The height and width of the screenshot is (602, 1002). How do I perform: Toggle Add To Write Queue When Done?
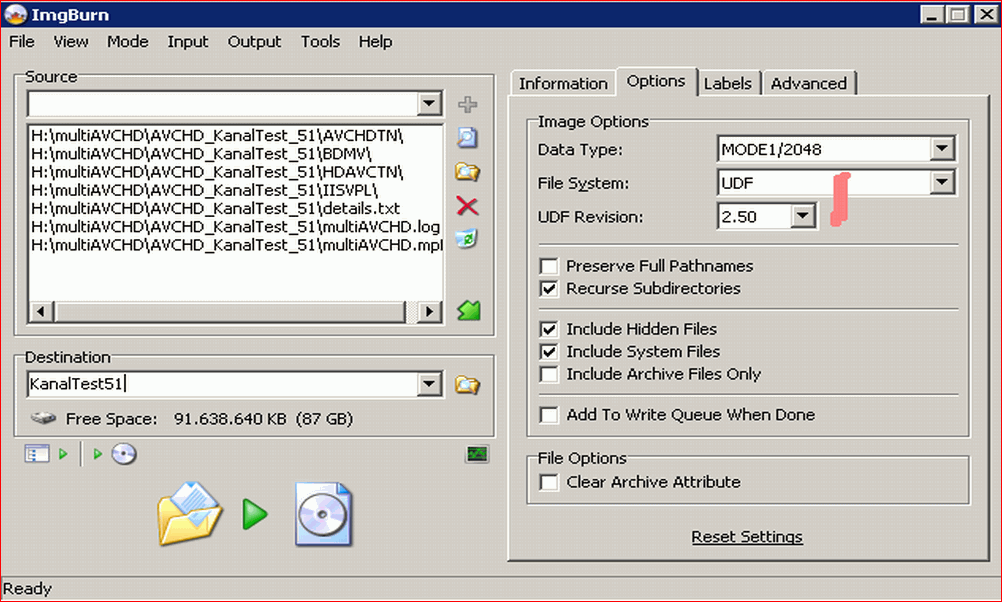pyautogui.click(x=549, y=415)
